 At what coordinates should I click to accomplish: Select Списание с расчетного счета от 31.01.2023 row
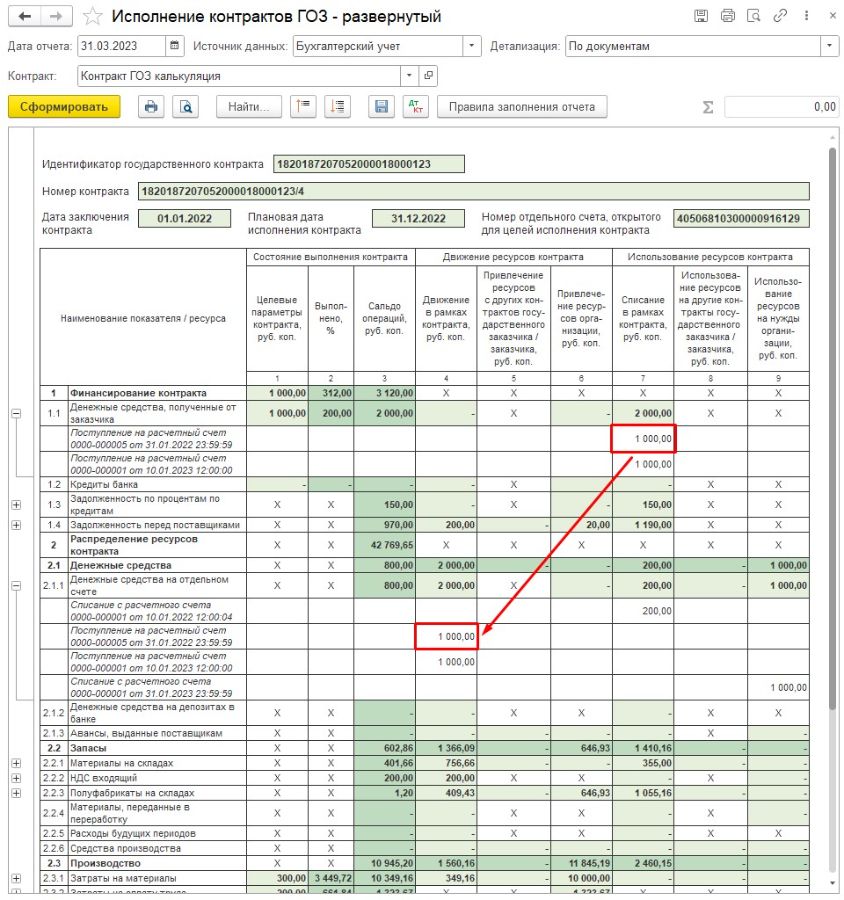(x=157, y=687)
